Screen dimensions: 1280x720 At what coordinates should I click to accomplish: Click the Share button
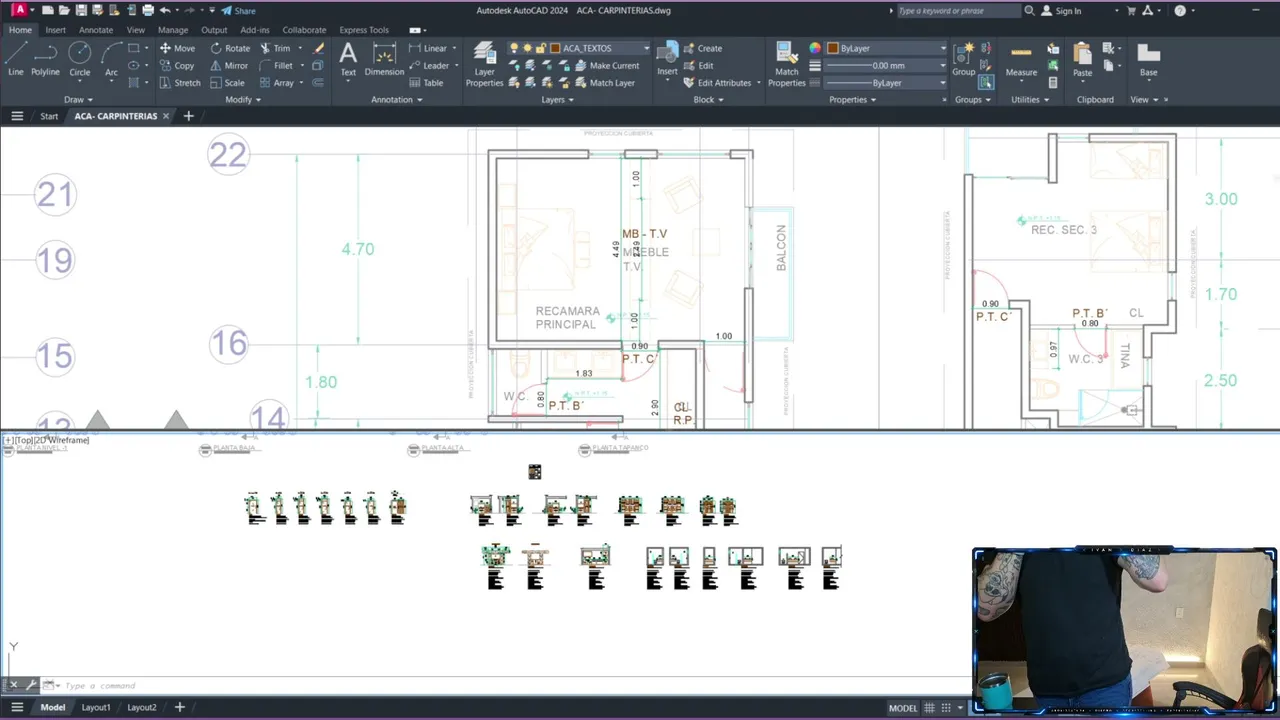pos(238,11)
